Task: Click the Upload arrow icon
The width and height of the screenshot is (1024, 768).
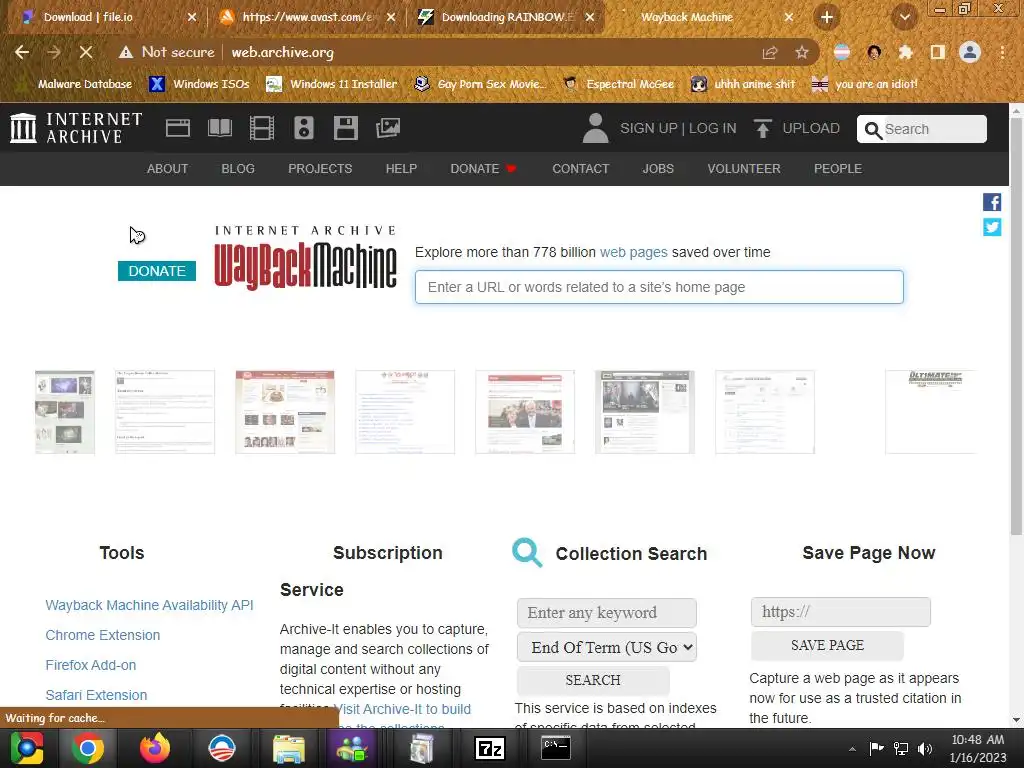Action: tap(762, 128)
